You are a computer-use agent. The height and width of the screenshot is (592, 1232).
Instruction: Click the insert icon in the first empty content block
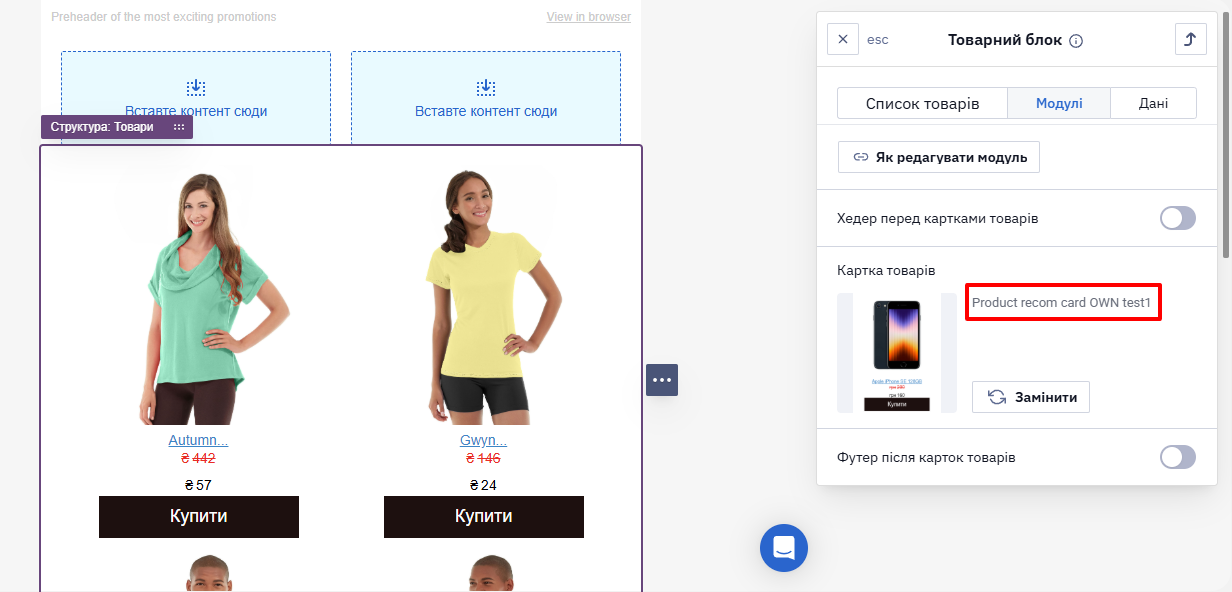[x=196, y=88]
